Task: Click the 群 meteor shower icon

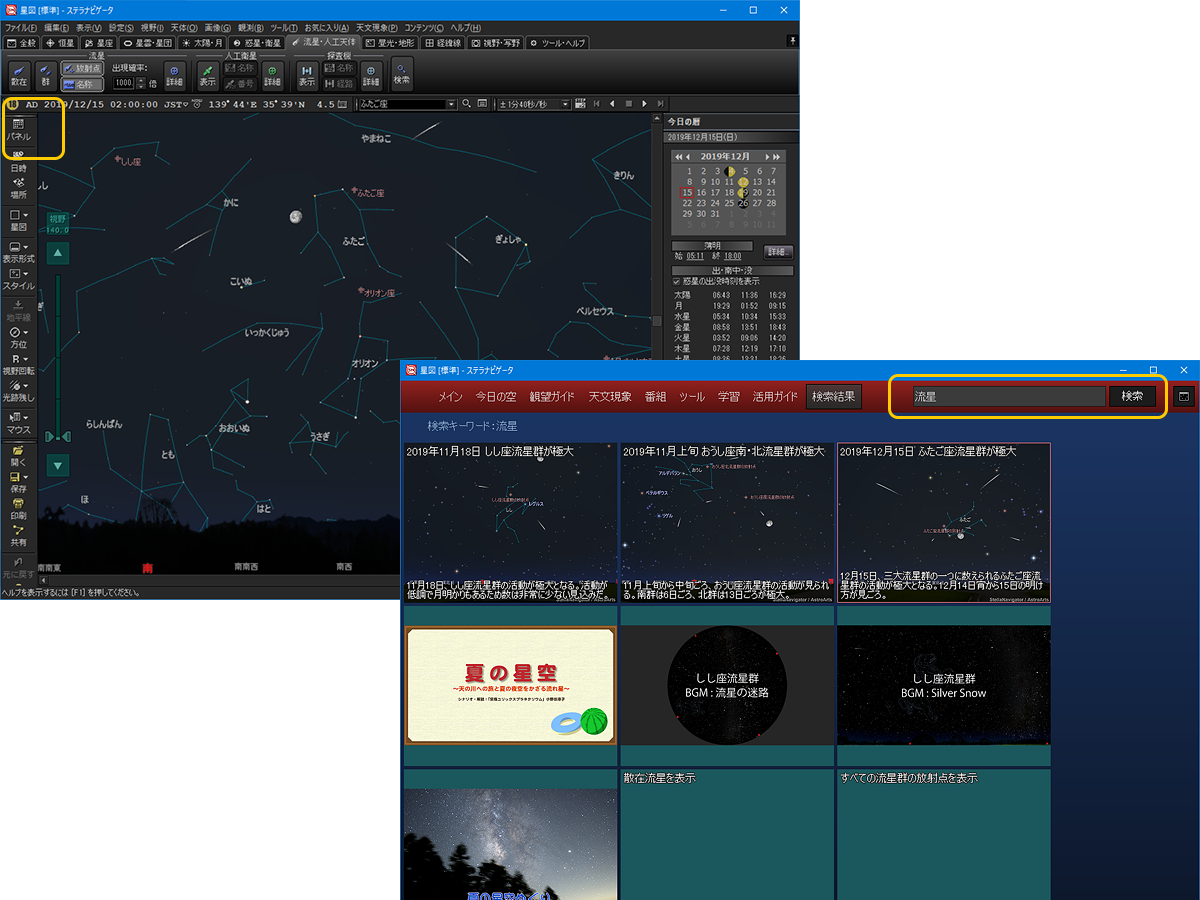Action: pyautogui.click(x=46, y=75)
